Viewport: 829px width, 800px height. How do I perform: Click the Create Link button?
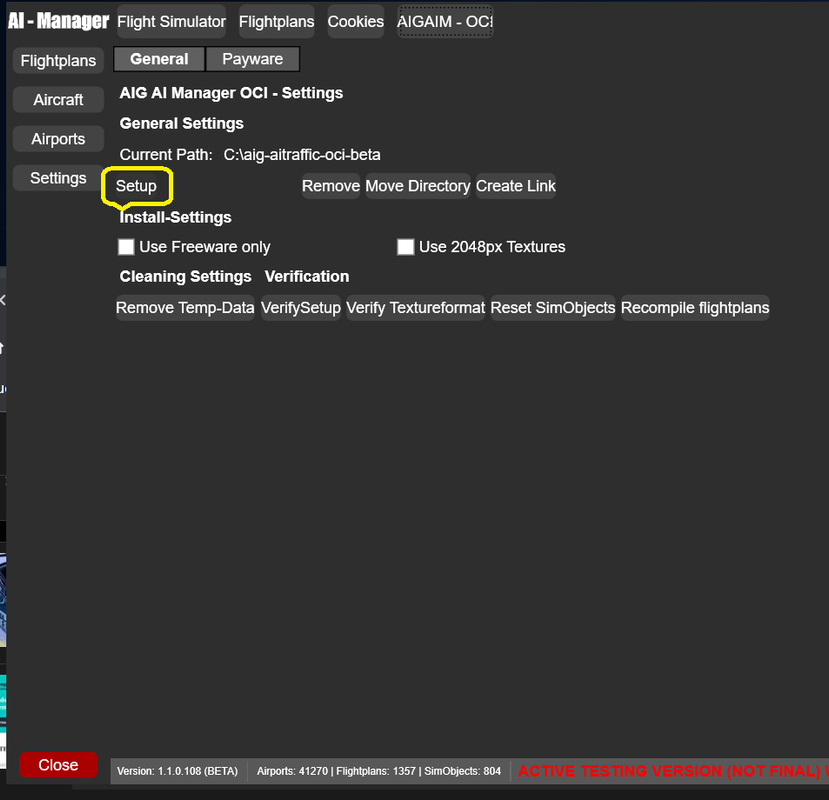515,186
